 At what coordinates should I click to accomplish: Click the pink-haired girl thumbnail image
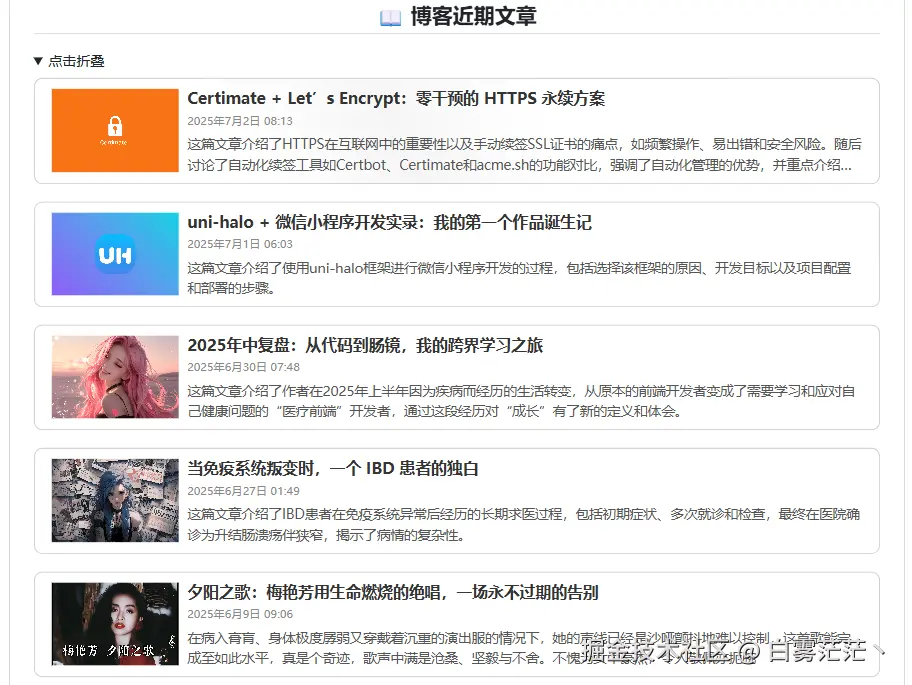113,377
